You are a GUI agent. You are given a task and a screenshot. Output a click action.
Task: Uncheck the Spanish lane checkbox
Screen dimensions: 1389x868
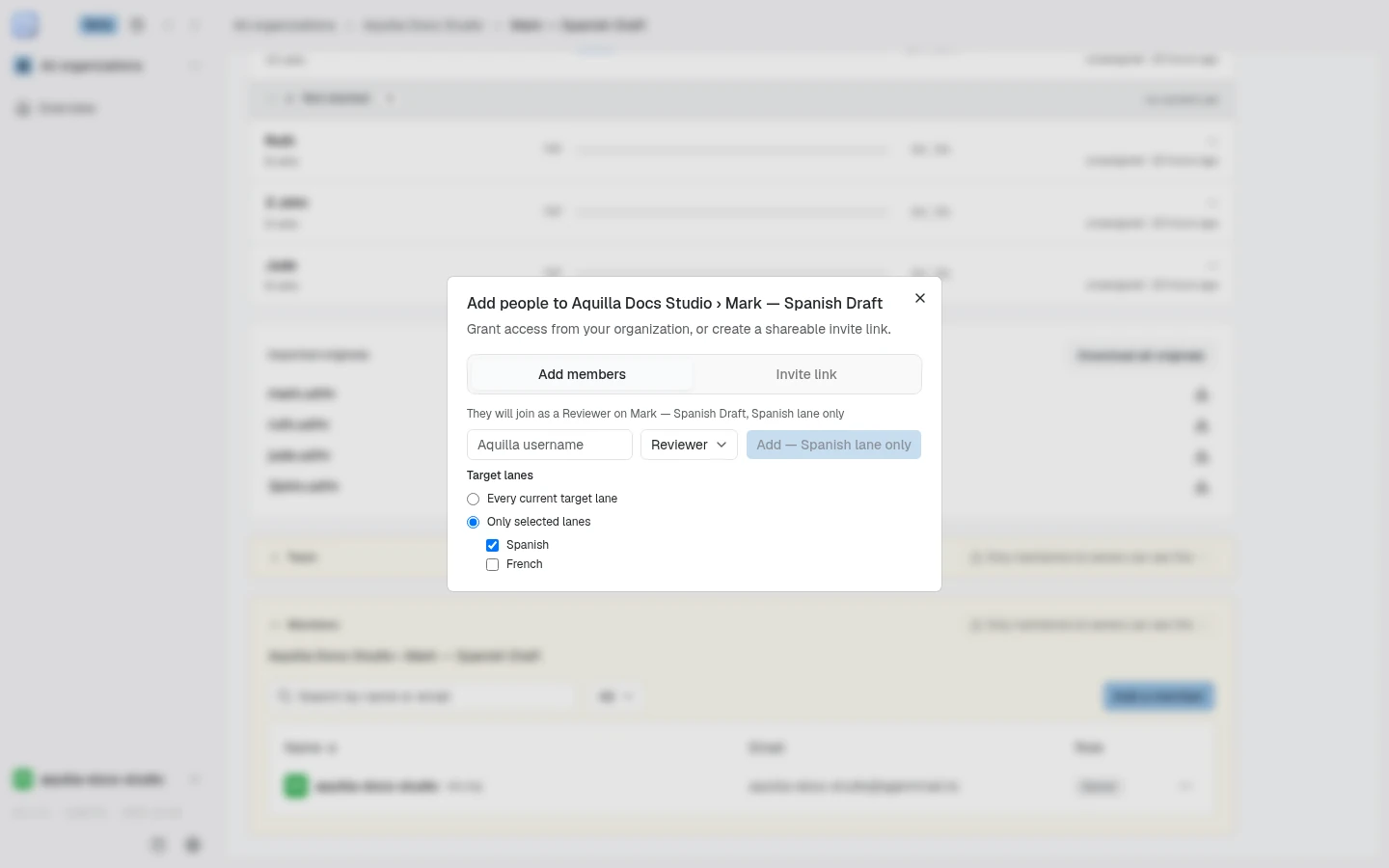click(493, 546)
